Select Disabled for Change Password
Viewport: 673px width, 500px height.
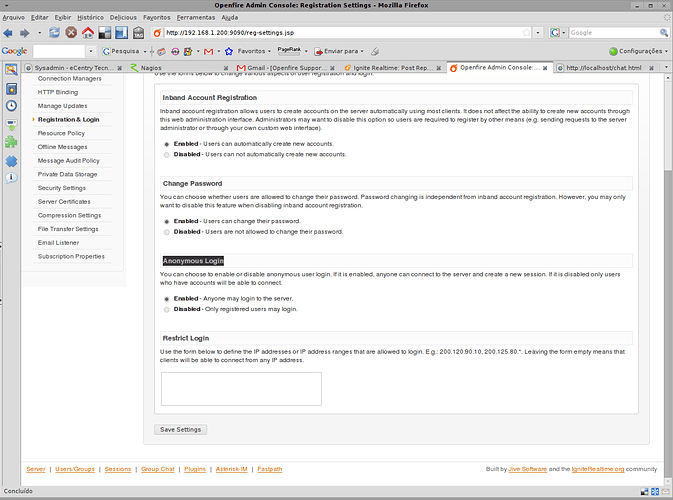pos(167,232)
